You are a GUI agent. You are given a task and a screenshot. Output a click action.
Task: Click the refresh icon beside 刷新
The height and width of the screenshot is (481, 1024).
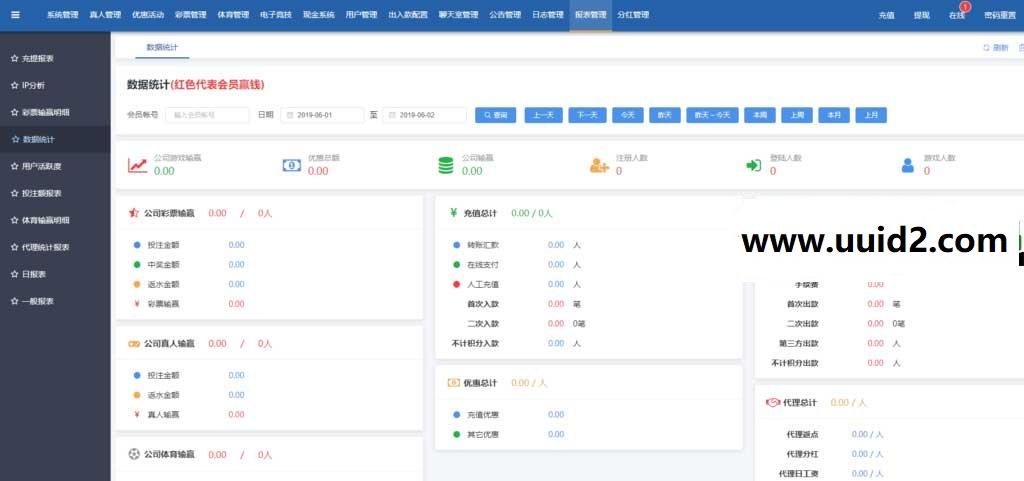(986, 48)
